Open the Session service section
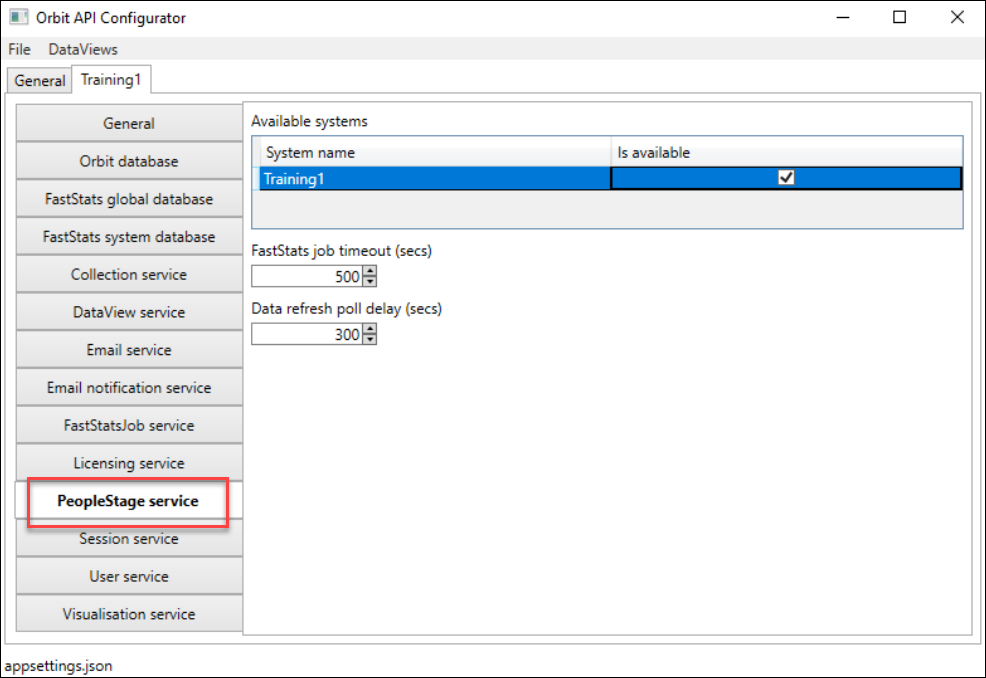The height and width of the screenshot is (678, 986). click(129, 538)
